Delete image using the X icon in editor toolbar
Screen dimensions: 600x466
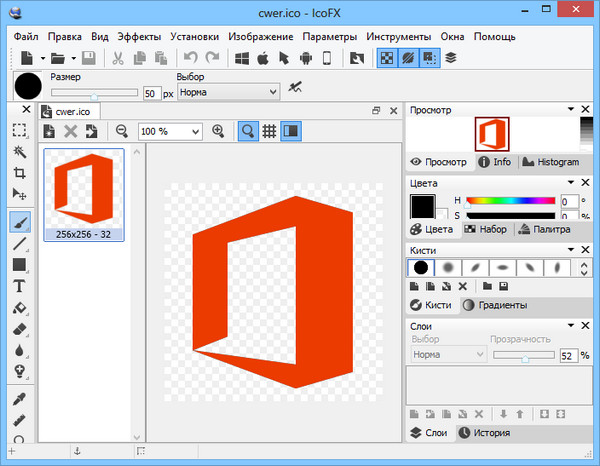tap(70, 131)
